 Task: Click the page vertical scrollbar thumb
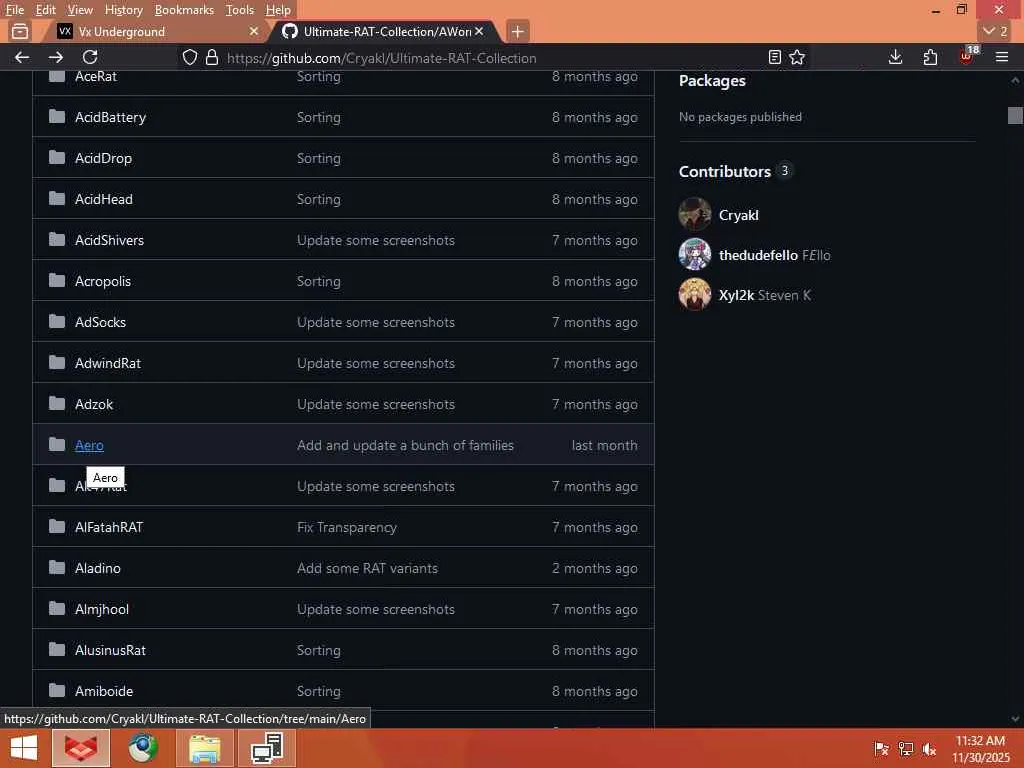point(1015,115)
